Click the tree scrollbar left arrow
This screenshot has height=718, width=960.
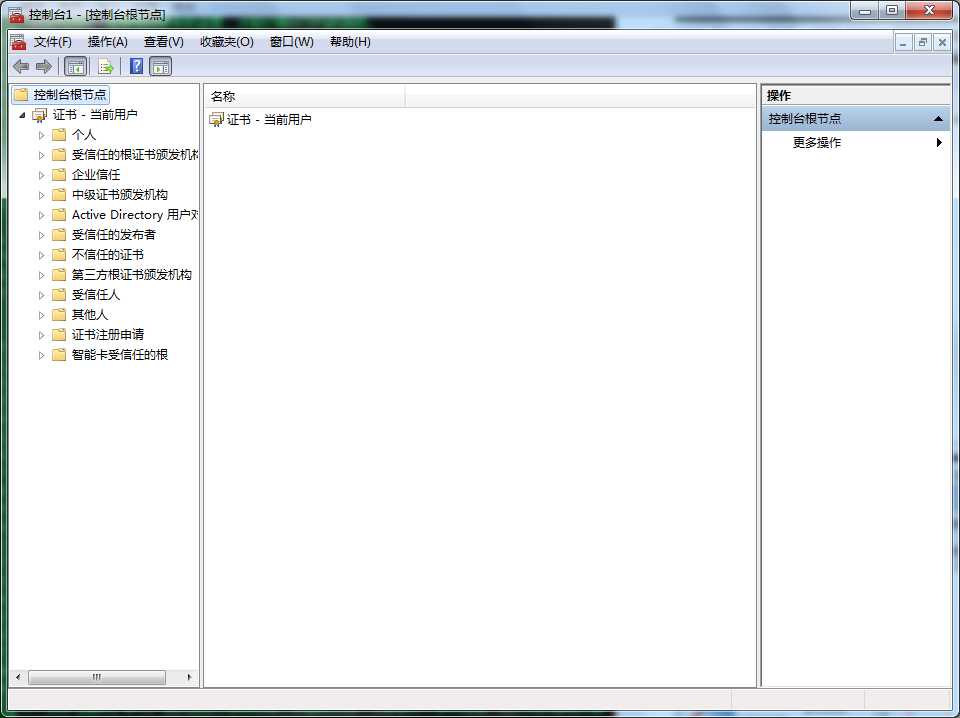coord(18,677)
